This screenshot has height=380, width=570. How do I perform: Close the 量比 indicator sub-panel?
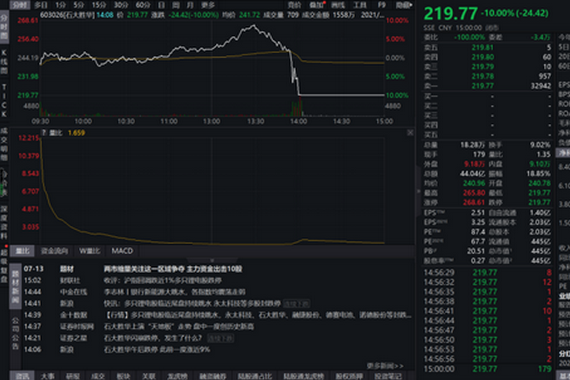point(410,133)
